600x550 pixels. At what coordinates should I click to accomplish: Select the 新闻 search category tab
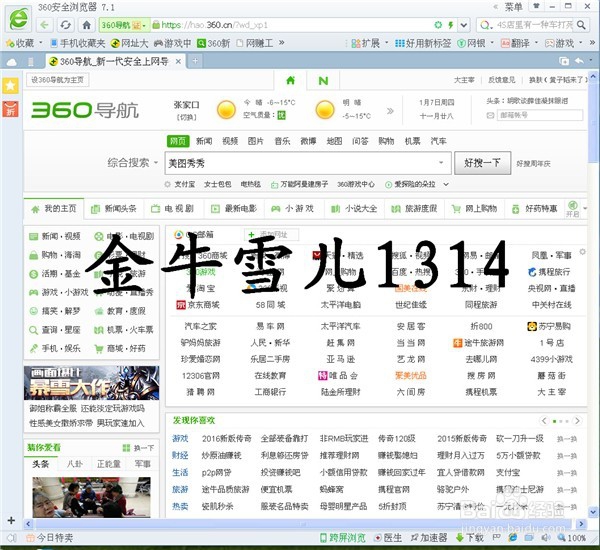(x=204, y=141)
